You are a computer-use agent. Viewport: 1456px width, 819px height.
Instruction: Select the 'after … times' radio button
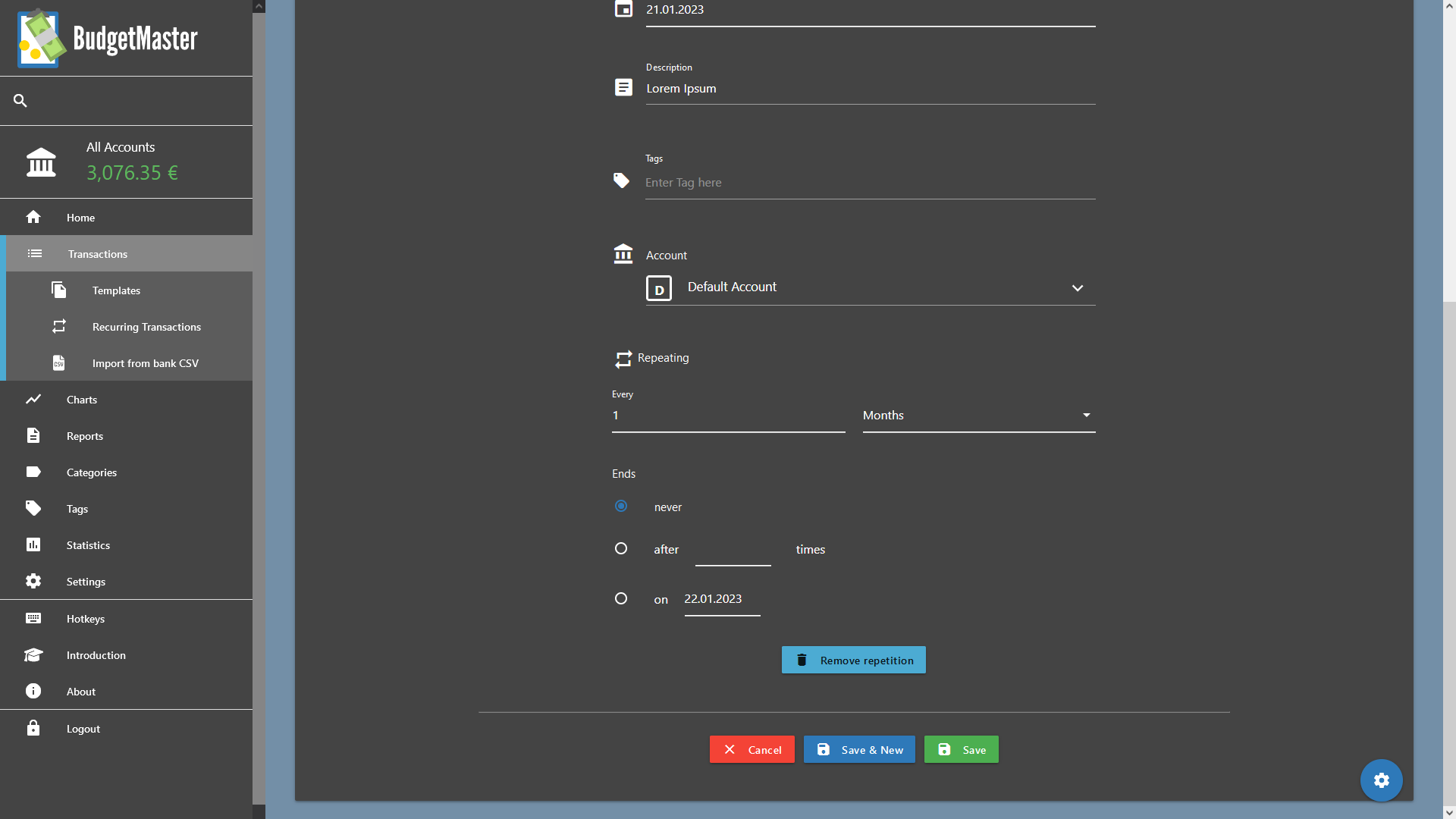point(621,548)
